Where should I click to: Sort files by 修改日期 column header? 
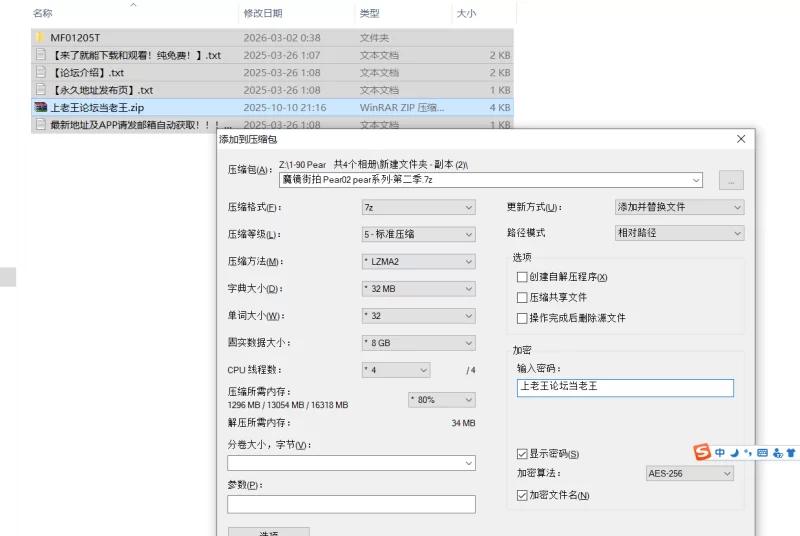(263, 13)
